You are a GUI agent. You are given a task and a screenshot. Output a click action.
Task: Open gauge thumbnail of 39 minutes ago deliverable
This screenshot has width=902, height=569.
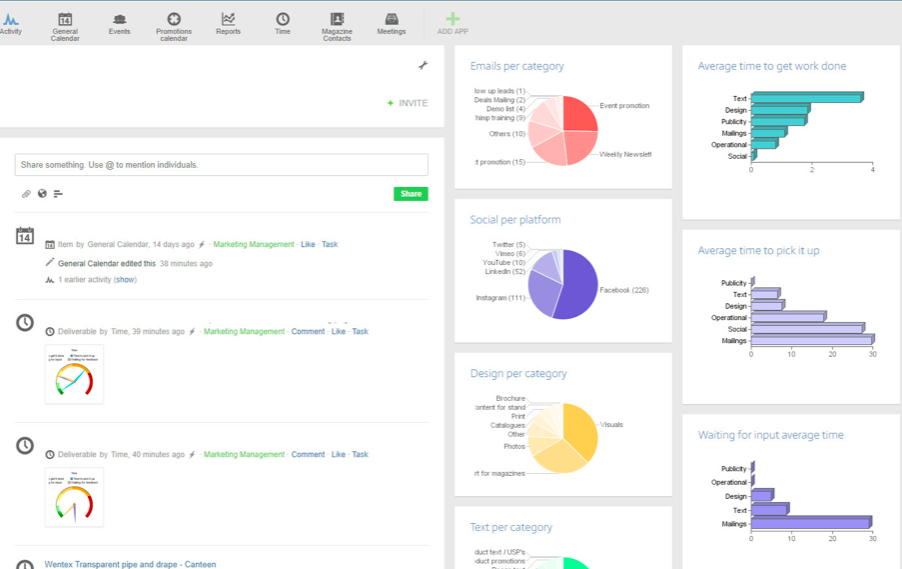(x=74, y=374)
